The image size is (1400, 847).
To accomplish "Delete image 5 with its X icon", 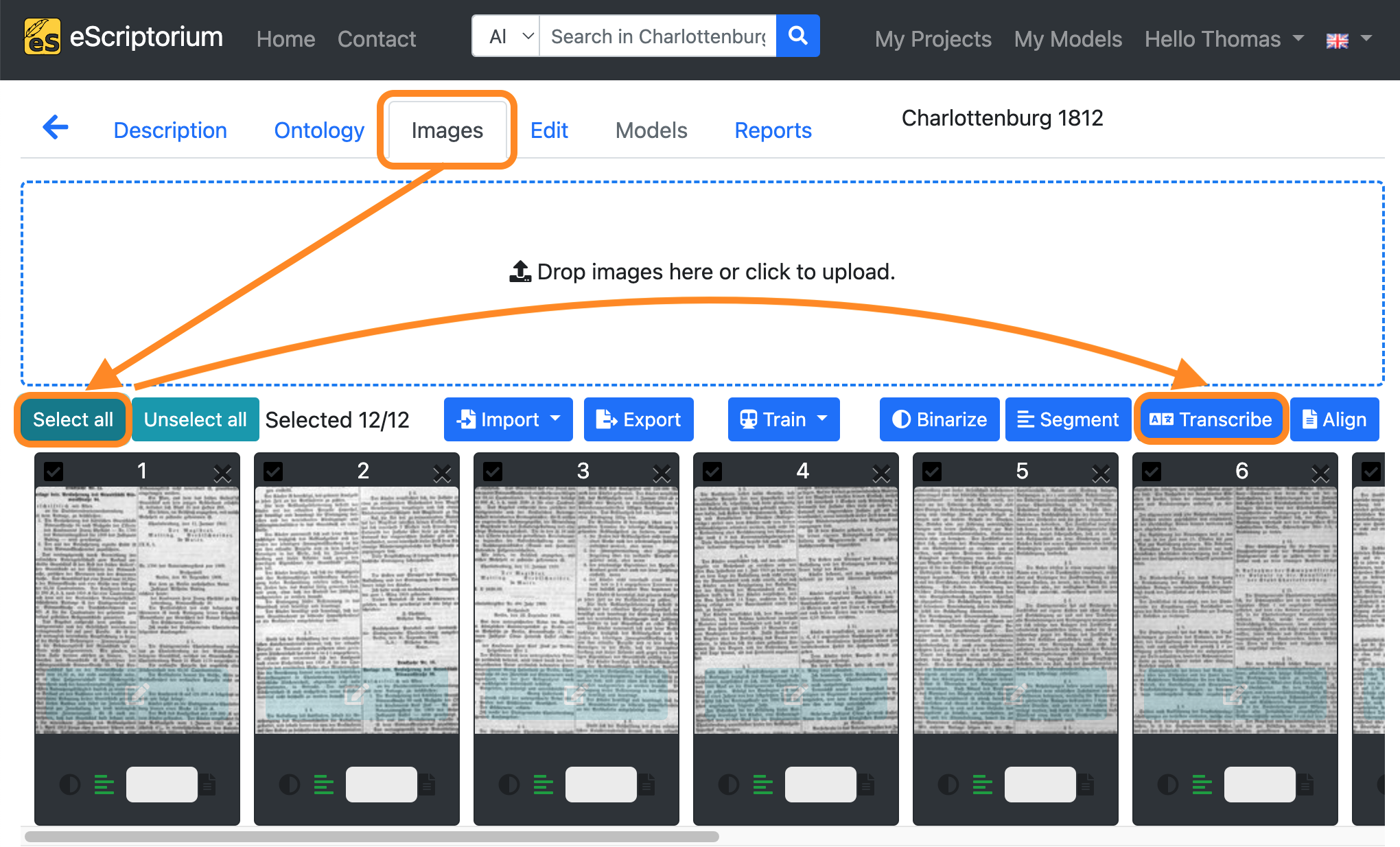I will pyautogui.click(x=1101, y=473).
